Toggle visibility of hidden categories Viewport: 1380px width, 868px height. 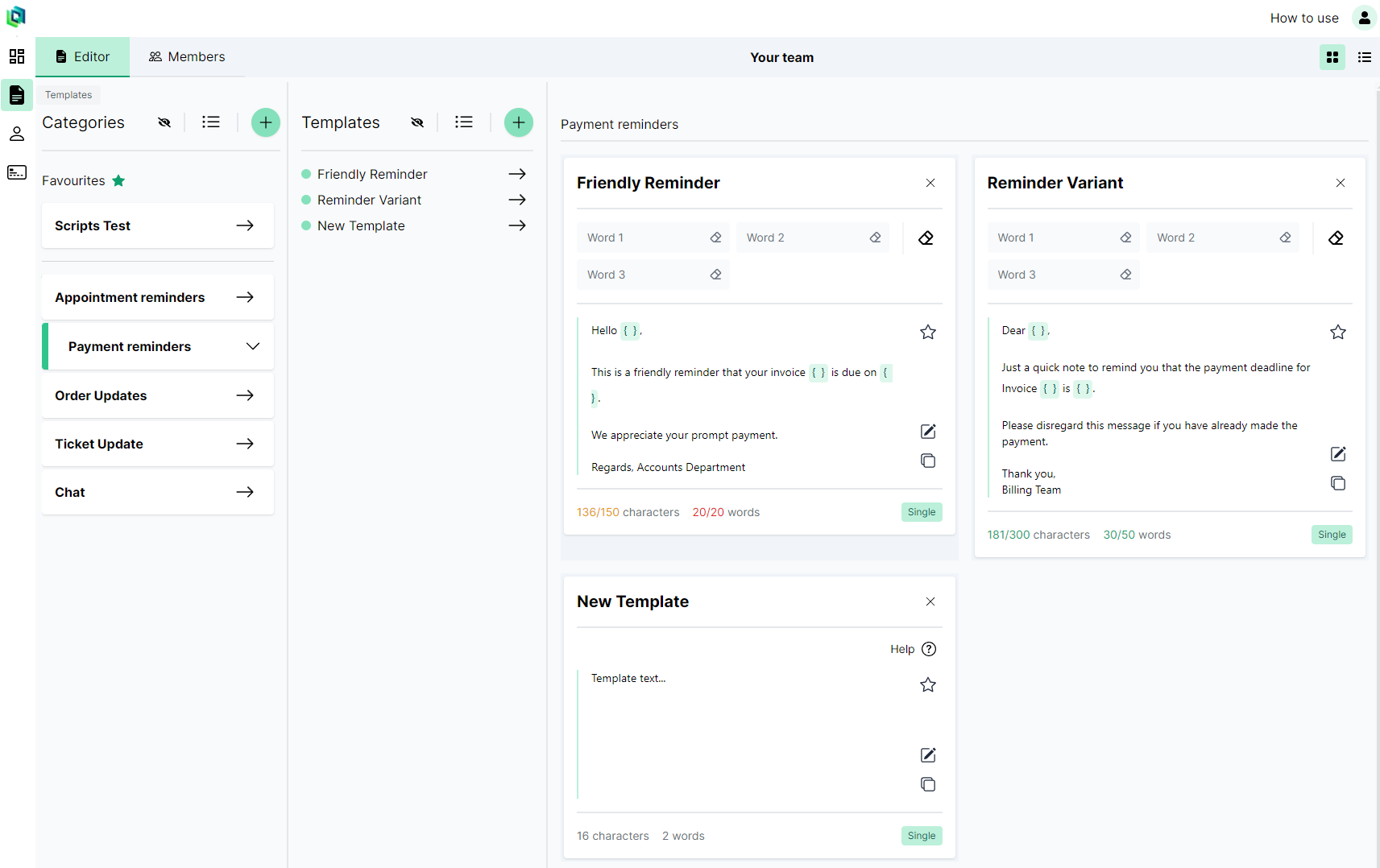tap(164, 122)
